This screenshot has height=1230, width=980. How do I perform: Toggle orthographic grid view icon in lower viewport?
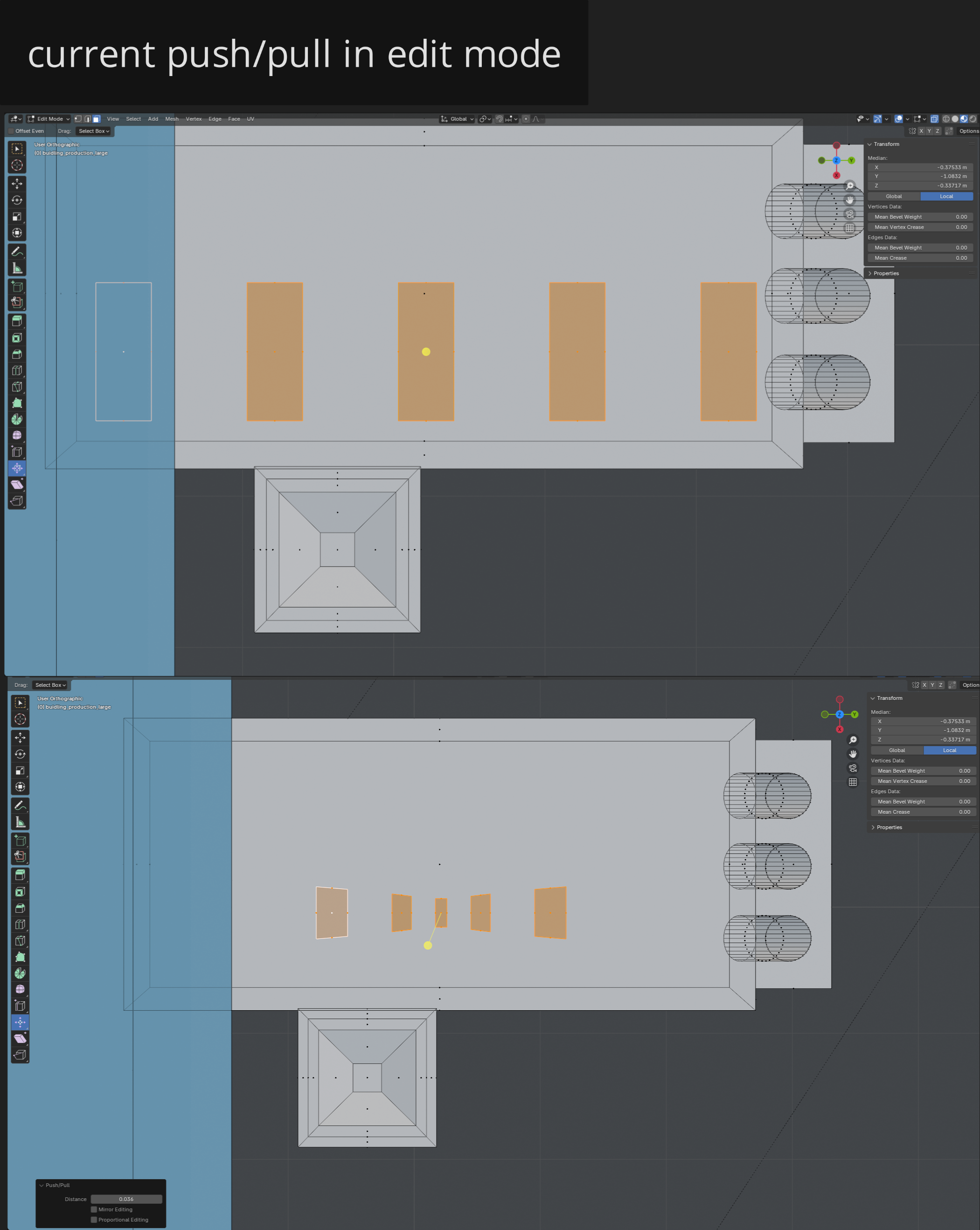853,782
